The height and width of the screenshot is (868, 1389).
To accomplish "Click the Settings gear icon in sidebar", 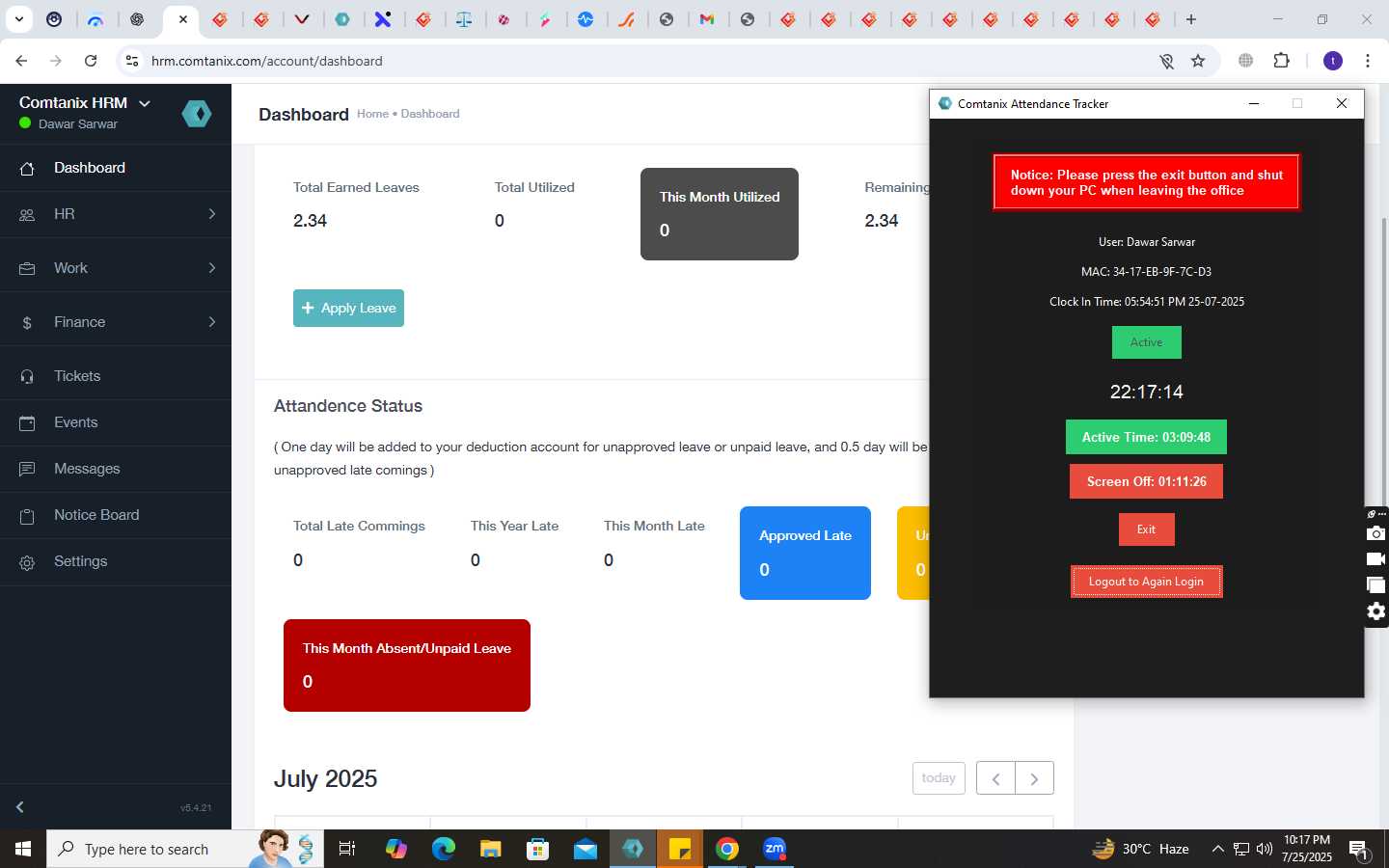I will 27,562.
